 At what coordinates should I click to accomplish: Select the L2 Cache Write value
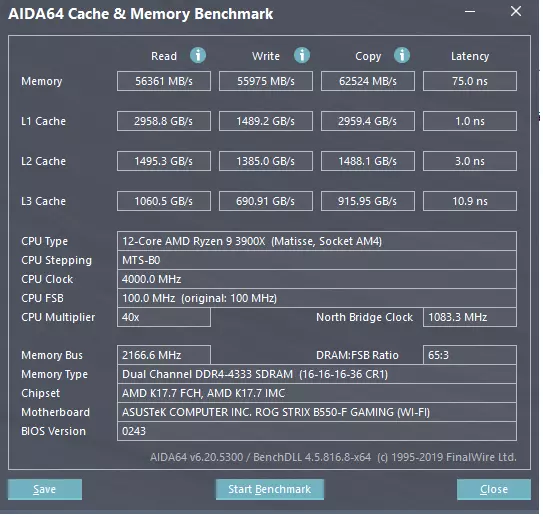click(266, 161)
